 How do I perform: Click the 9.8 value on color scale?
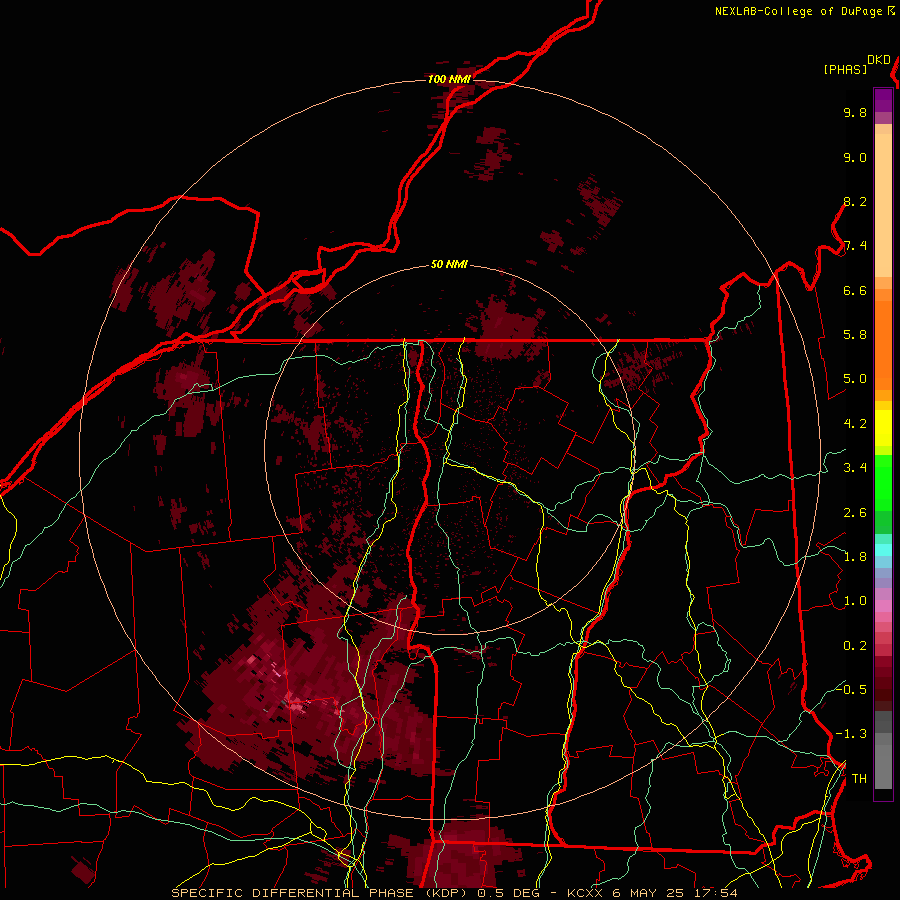pos(855,112)
